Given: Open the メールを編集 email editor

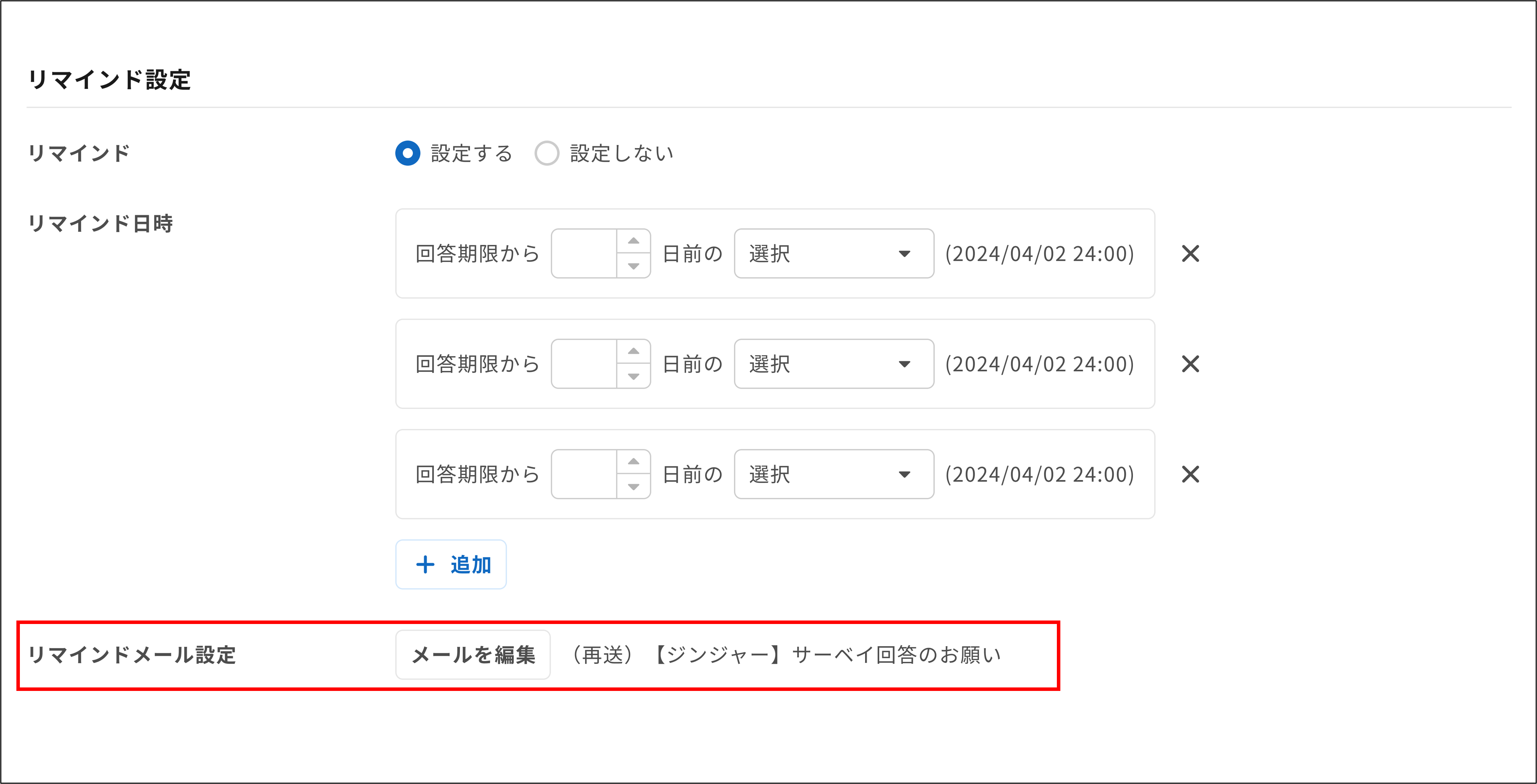Looking at the screenshot, I should pos(473,655).
